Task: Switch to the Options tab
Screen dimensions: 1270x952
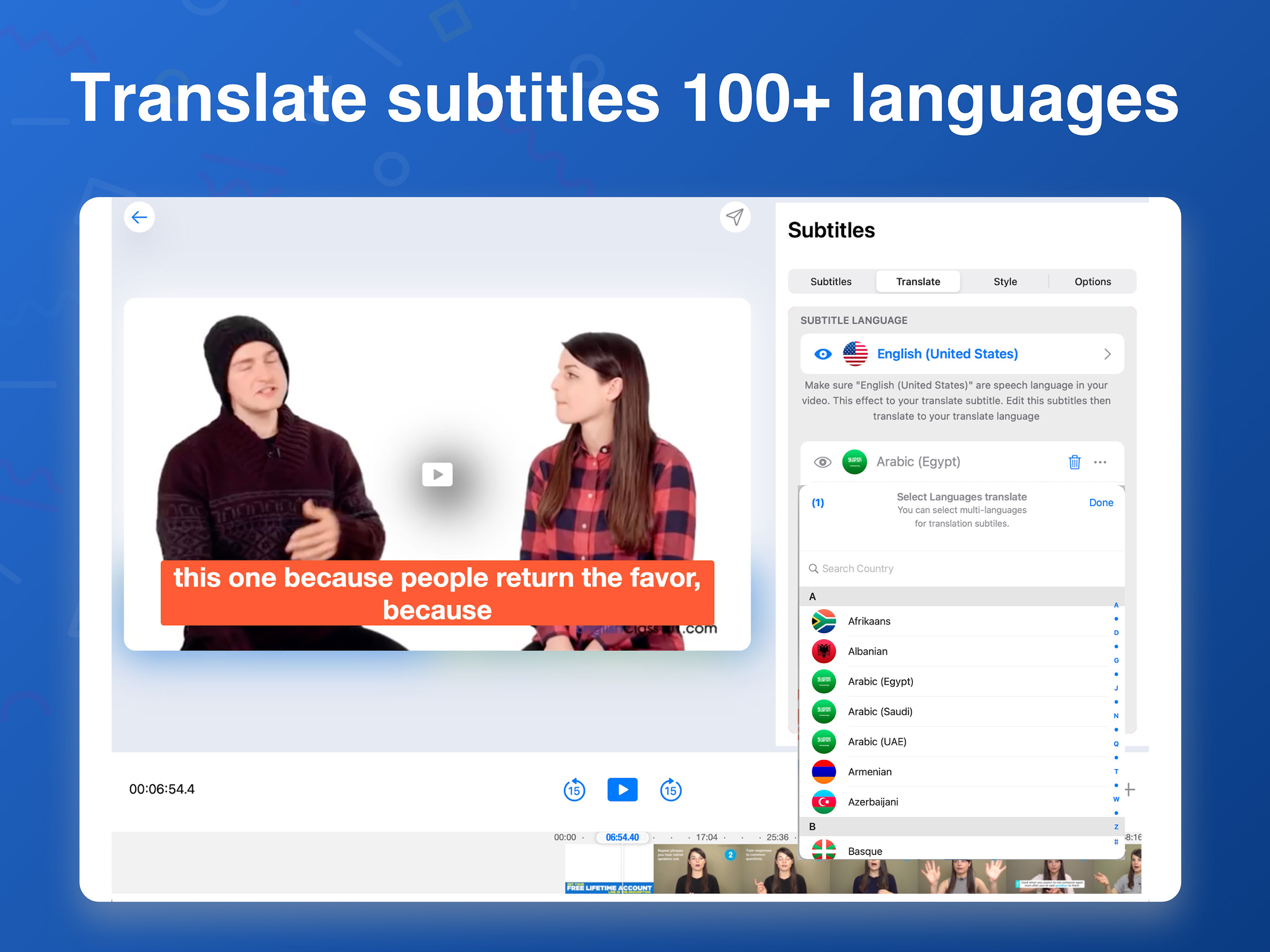Action: pos(1092,281)
